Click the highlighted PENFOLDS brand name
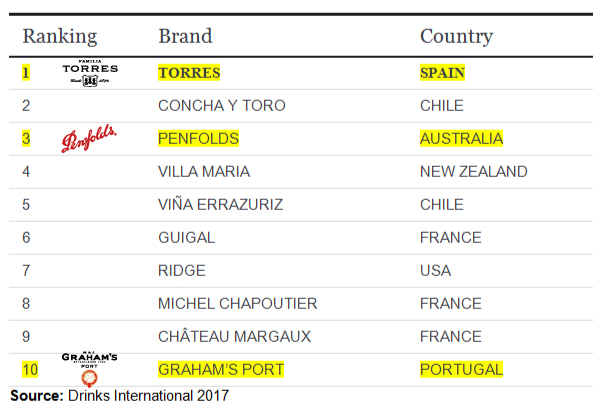This screenshot has height=413, width=608. click(x=199, y=138)
